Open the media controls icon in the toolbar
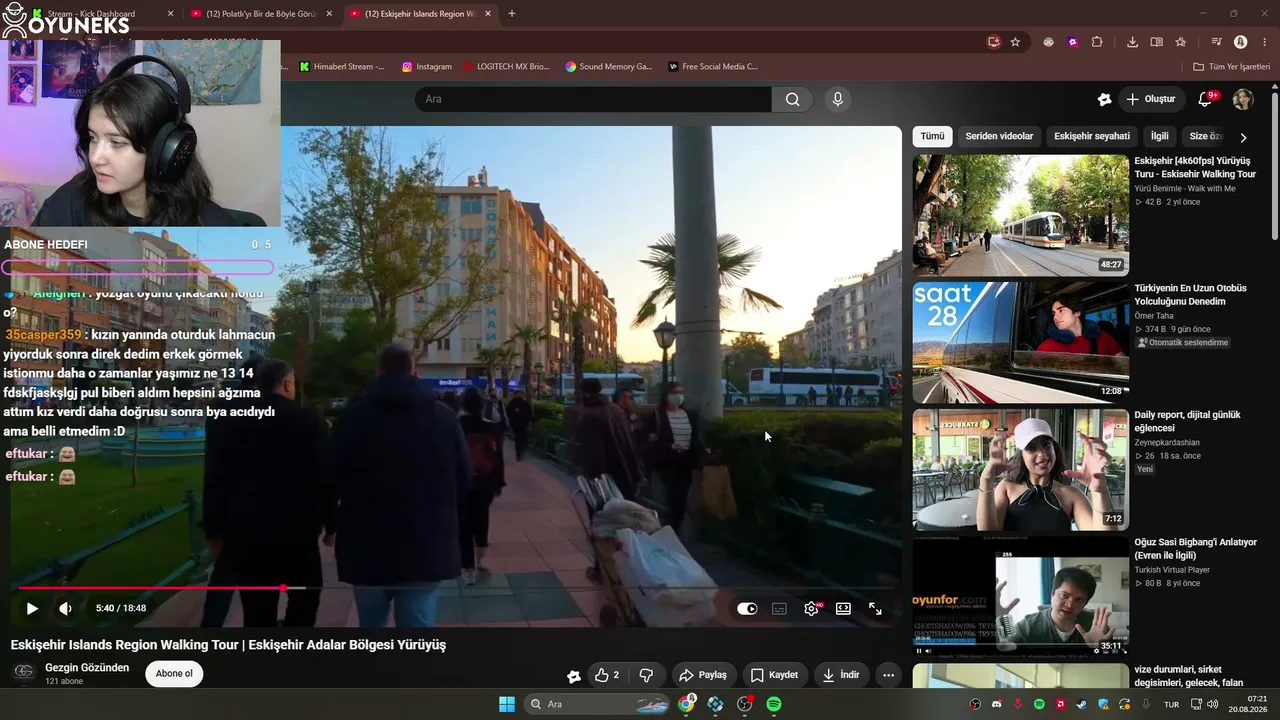The image size is (1280, 720). [1216, 42]
